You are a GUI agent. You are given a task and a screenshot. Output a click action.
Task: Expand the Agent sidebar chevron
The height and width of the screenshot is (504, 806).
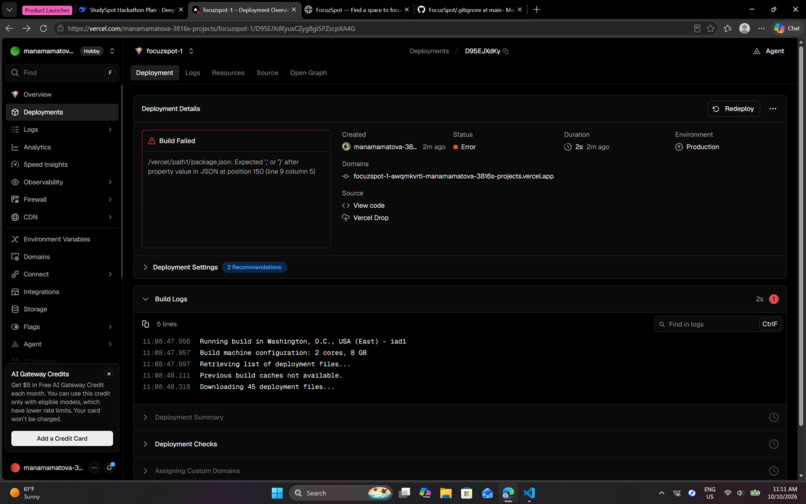coord(110,344)
